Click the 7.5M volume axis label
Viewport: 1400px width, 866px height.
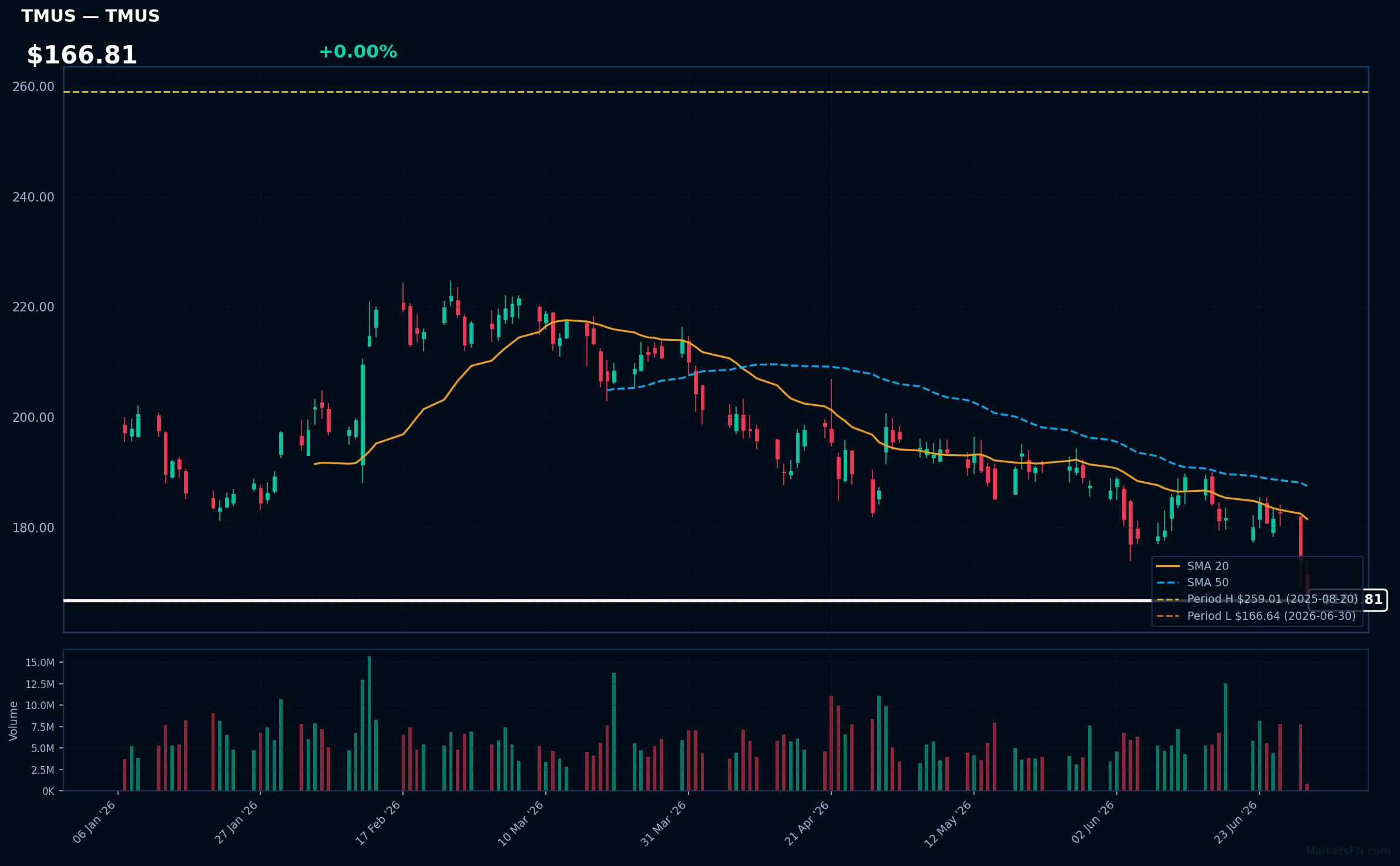tap(42, 727)
